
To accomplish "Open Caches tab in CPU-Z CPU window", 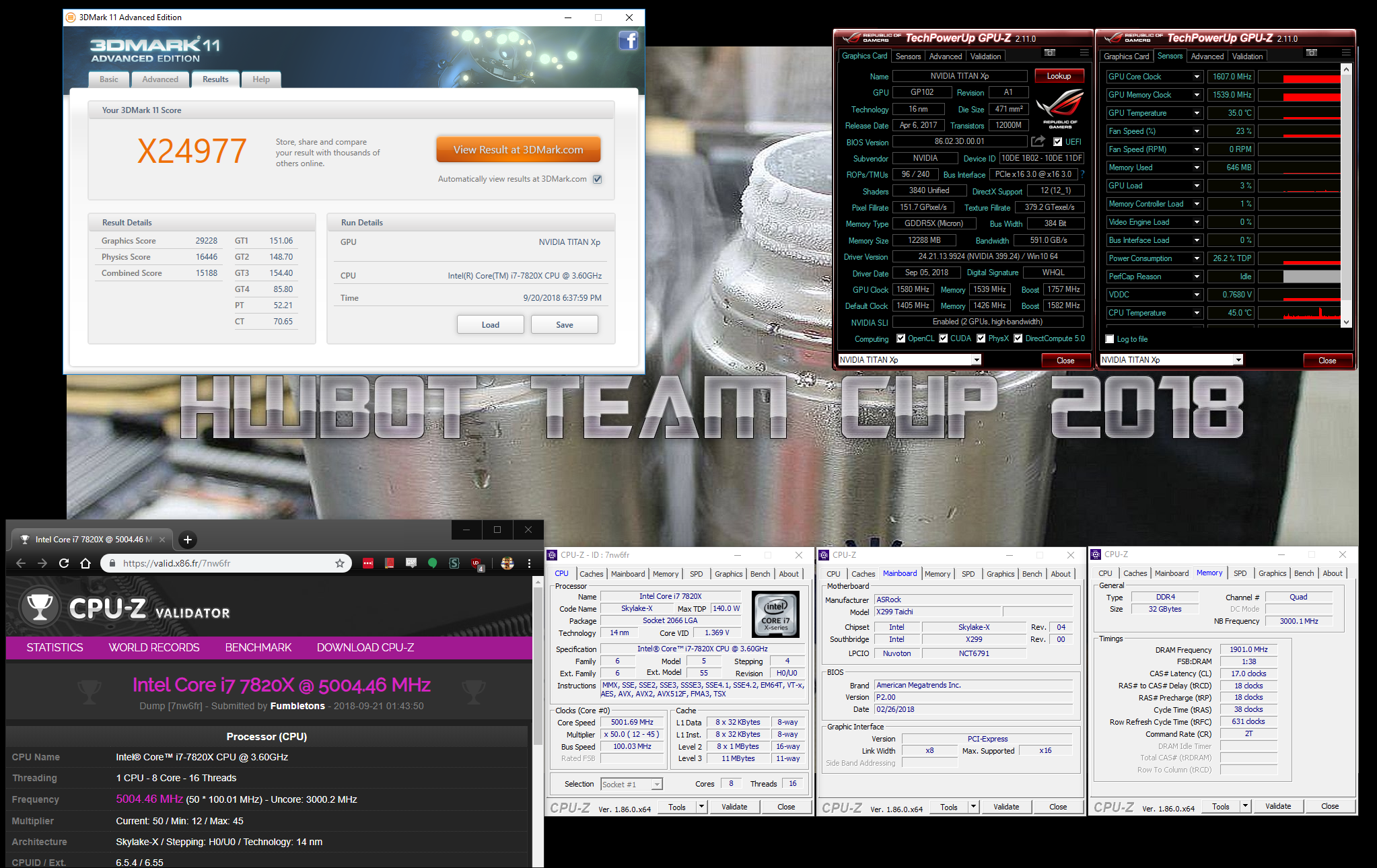I will click(592, 574).
